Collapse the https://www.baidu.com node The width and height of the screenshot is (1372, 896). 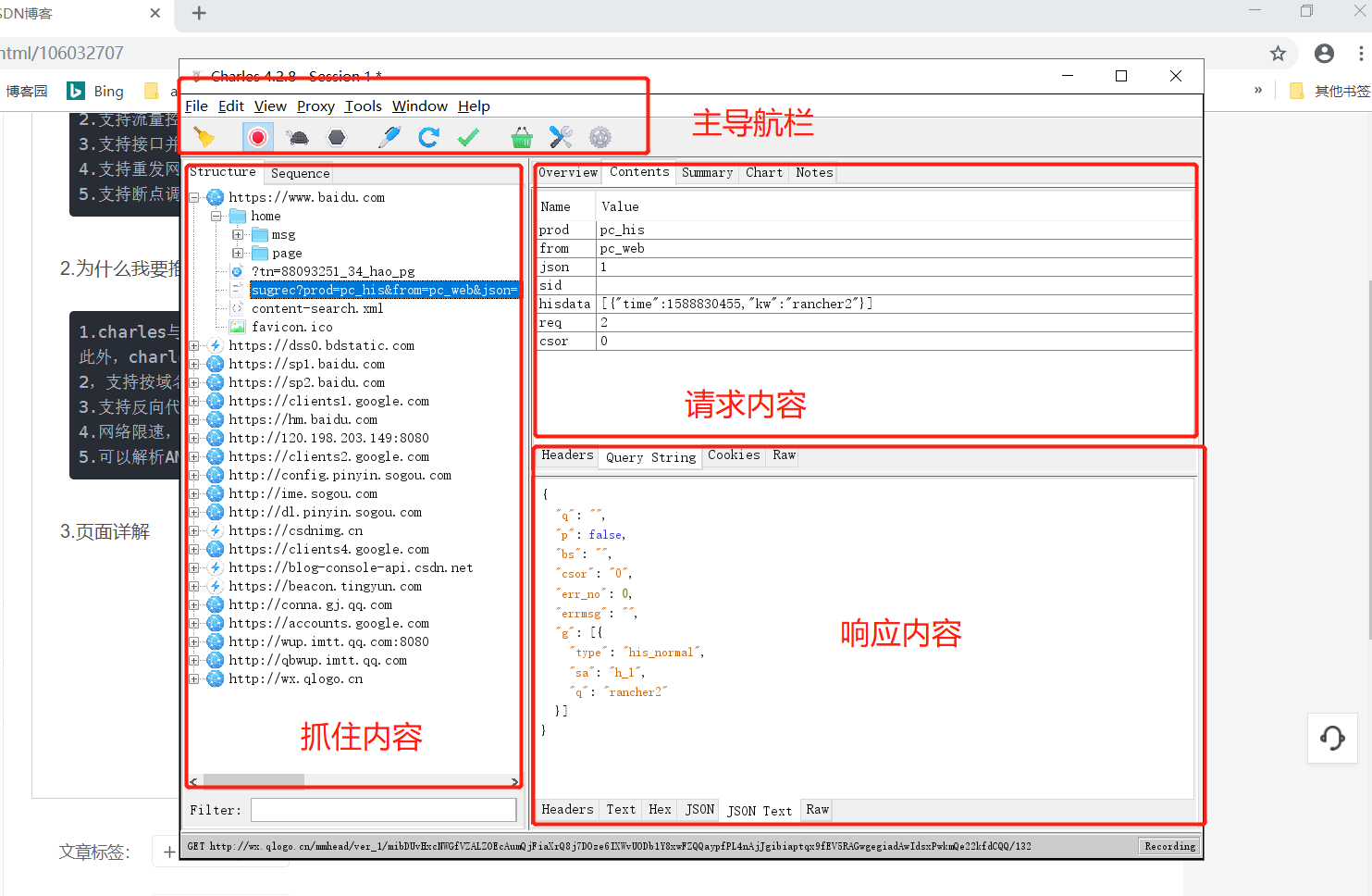[x=193, y=197]
